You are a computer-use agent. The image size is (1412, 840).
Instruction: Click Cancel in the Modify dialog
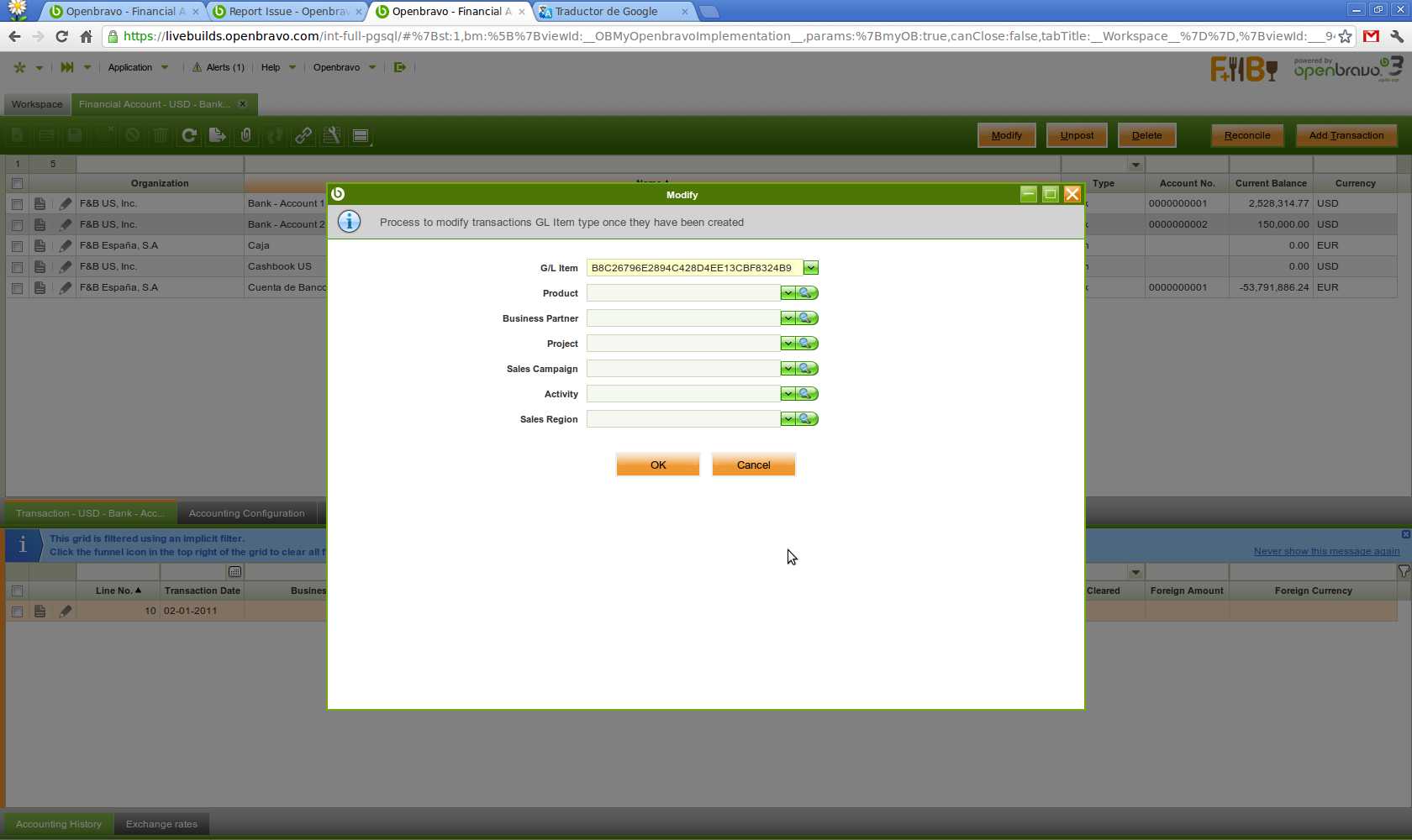(754, 465)
